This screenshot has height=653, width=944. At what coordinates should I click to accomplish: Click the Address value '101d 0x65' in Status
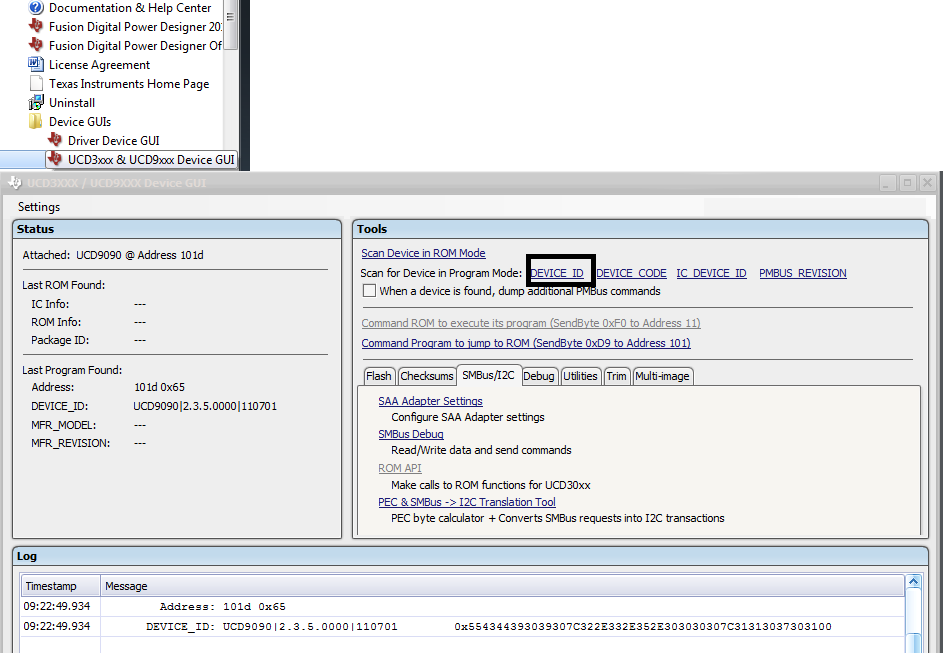(x=159, y=387)
